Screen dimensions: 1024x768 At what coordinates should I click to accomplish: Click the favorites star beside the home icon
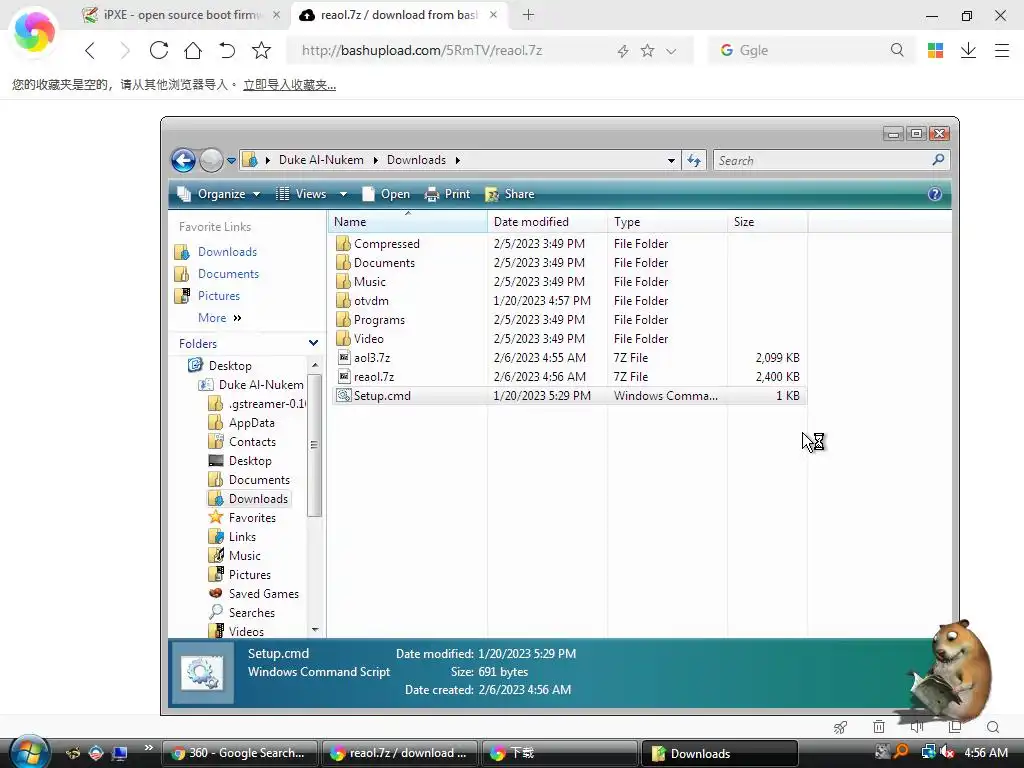[261, 50]
